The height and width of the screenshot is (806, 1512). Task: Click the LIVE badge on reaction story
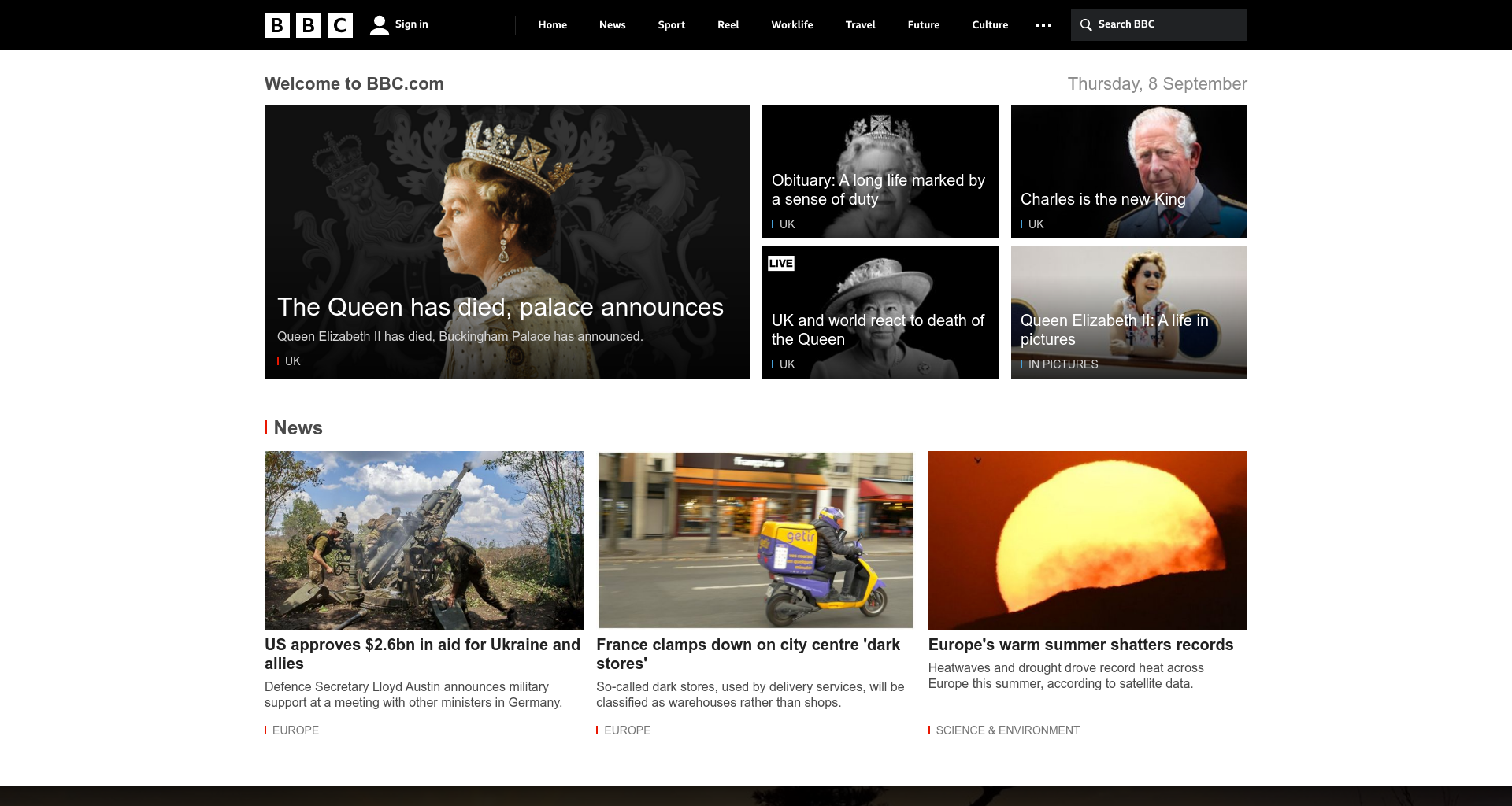click(780, 264)
